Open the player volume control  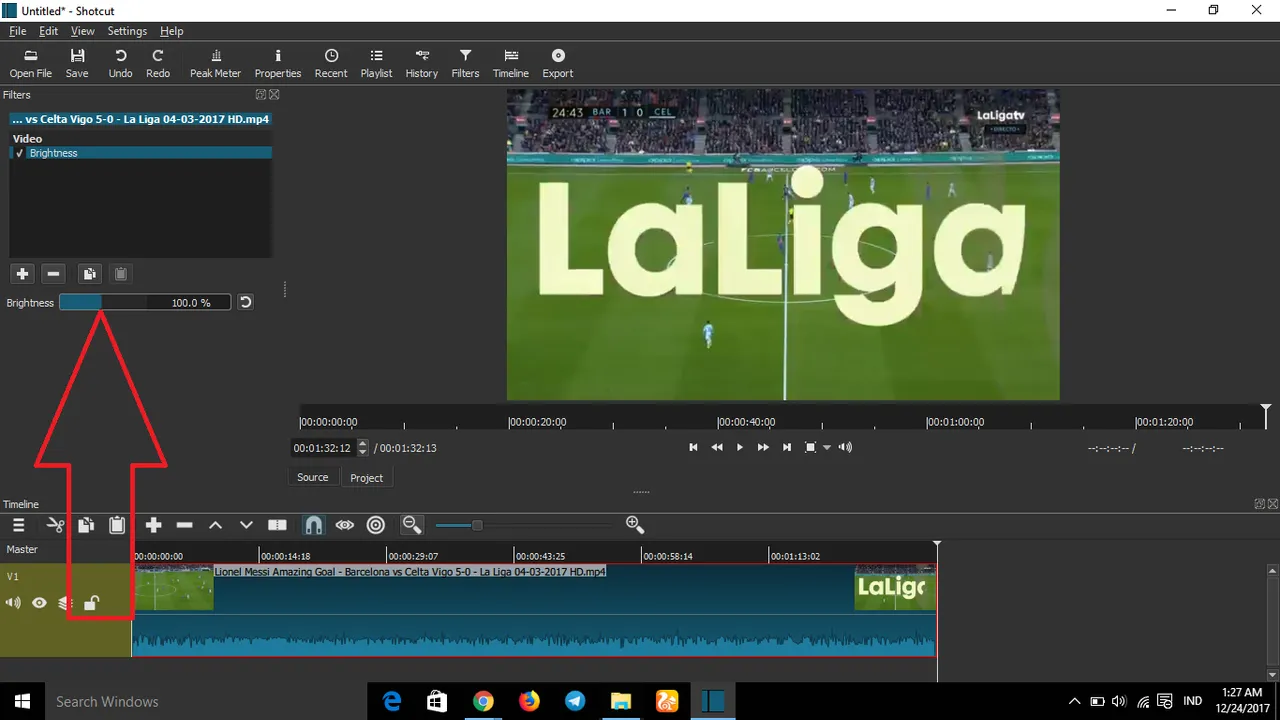[x=845, y=447]
